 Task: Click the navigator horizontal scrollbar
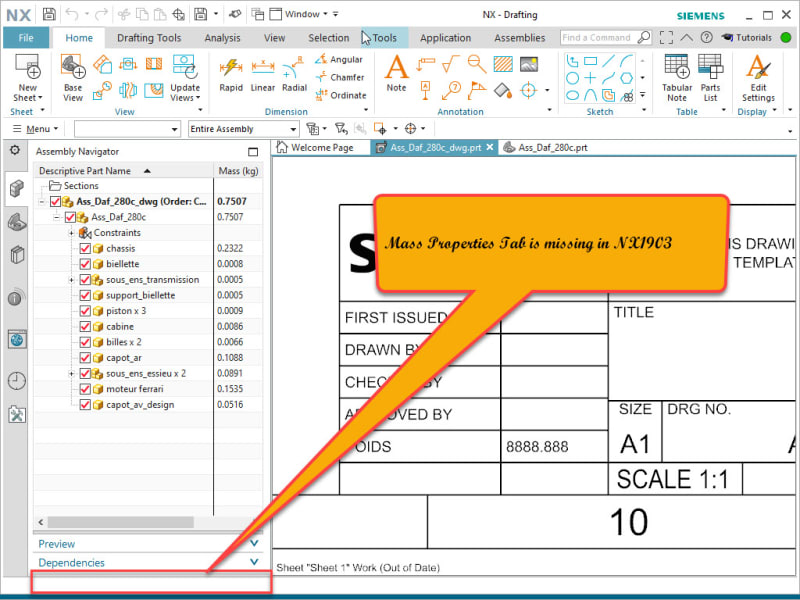120,522
